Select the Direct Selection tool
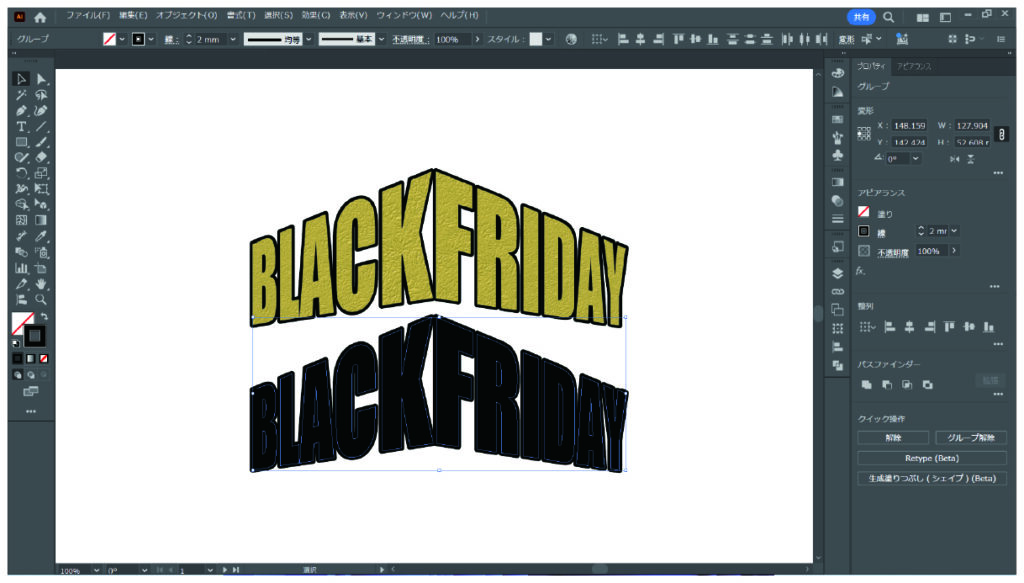Screen dimensions: 1024x583 41,79
